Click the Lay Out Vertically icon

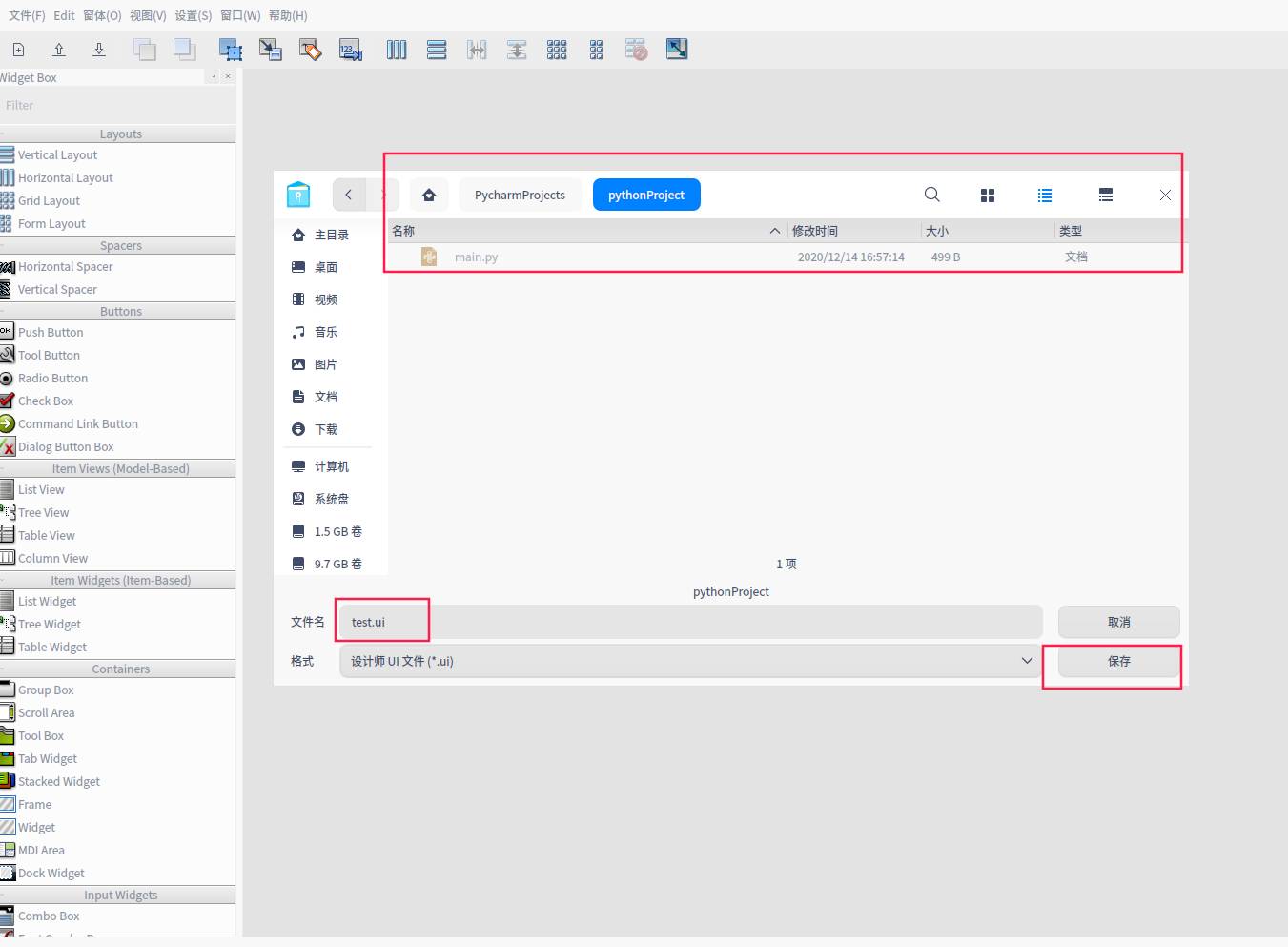tap(437, 49)
